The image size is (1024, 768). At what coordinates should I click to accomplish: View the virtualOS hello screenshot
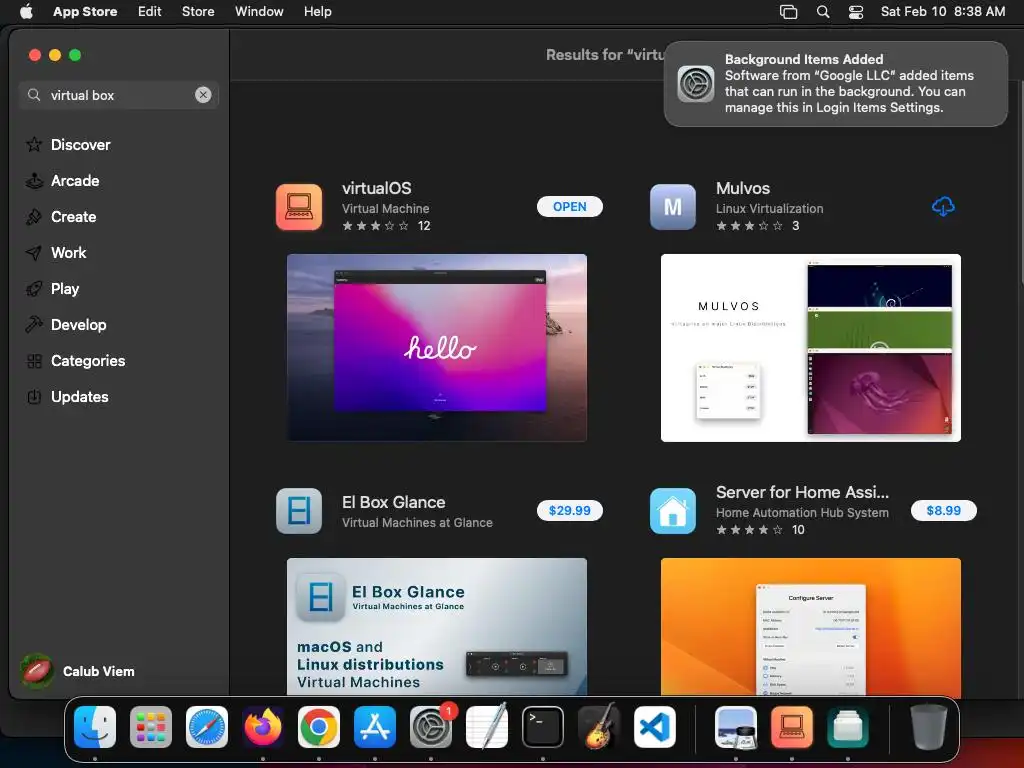(x=437, y=347)
